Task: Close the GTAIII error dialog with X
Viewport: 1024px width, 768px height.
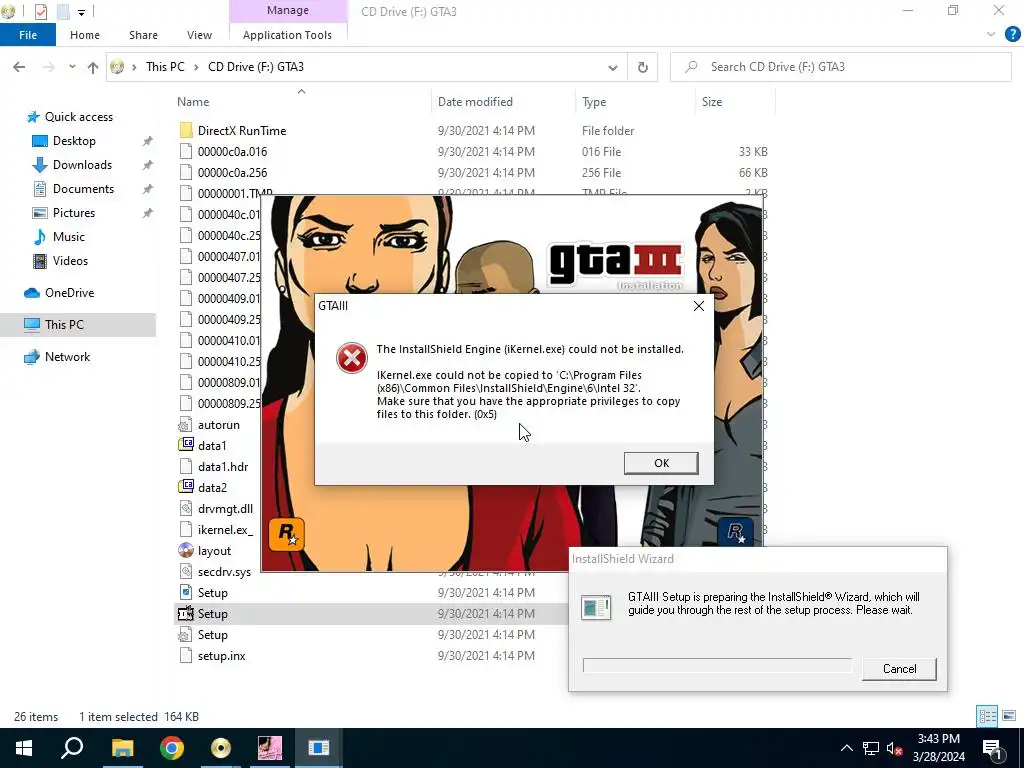Action: (x=699, y=306)
